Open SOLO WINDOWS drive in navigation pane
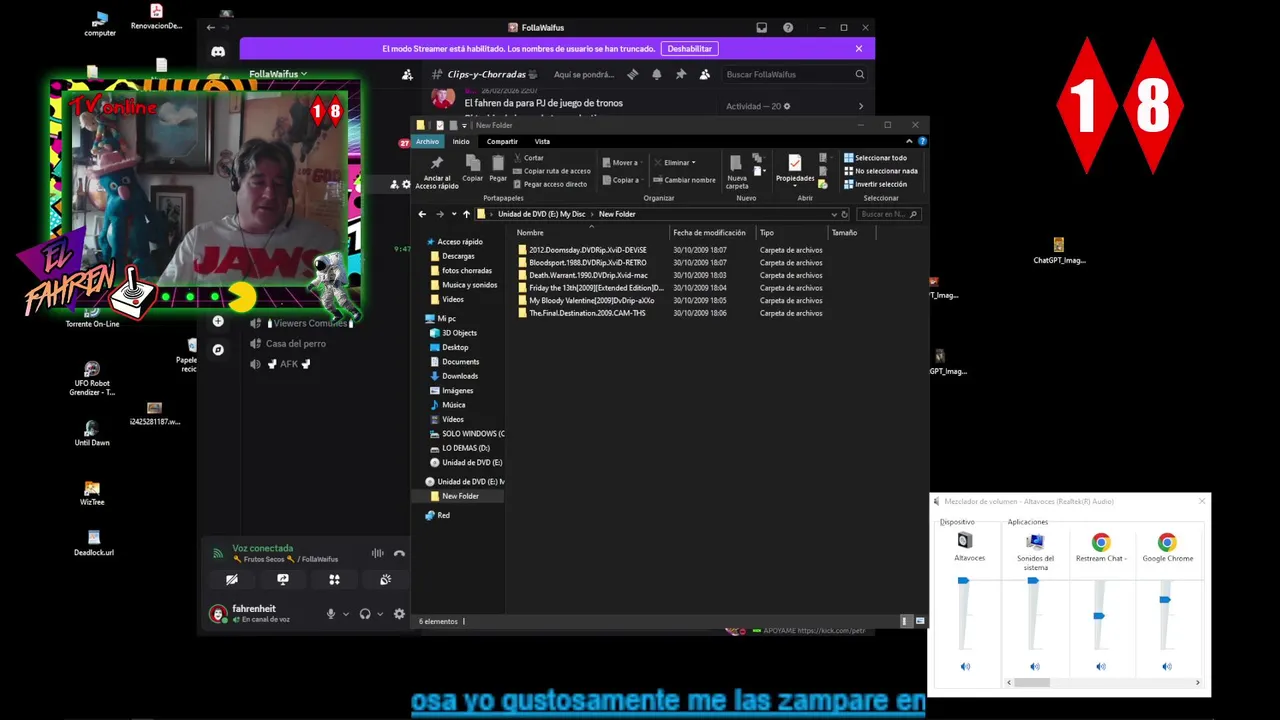This screenshot has height=720, width=1280. coord(466,434)
